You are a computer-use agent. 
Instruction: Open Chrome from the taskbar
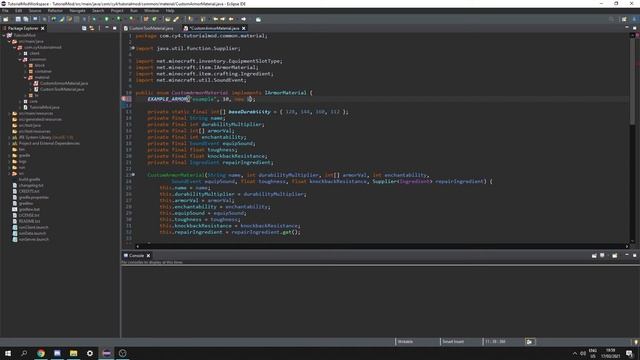pos(41,353)
